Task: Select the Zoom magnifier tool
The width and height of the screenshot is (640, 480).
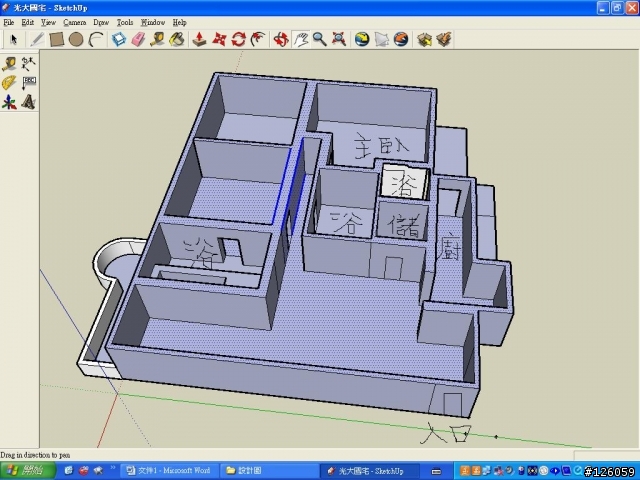Action: [x=320, y=40]
